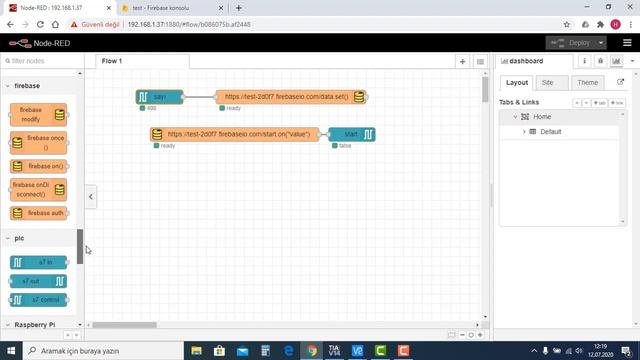Select the s7 control palette node
Image resolution: width=640 pixels, height=360 pixels.
click(x=38, y=300)
